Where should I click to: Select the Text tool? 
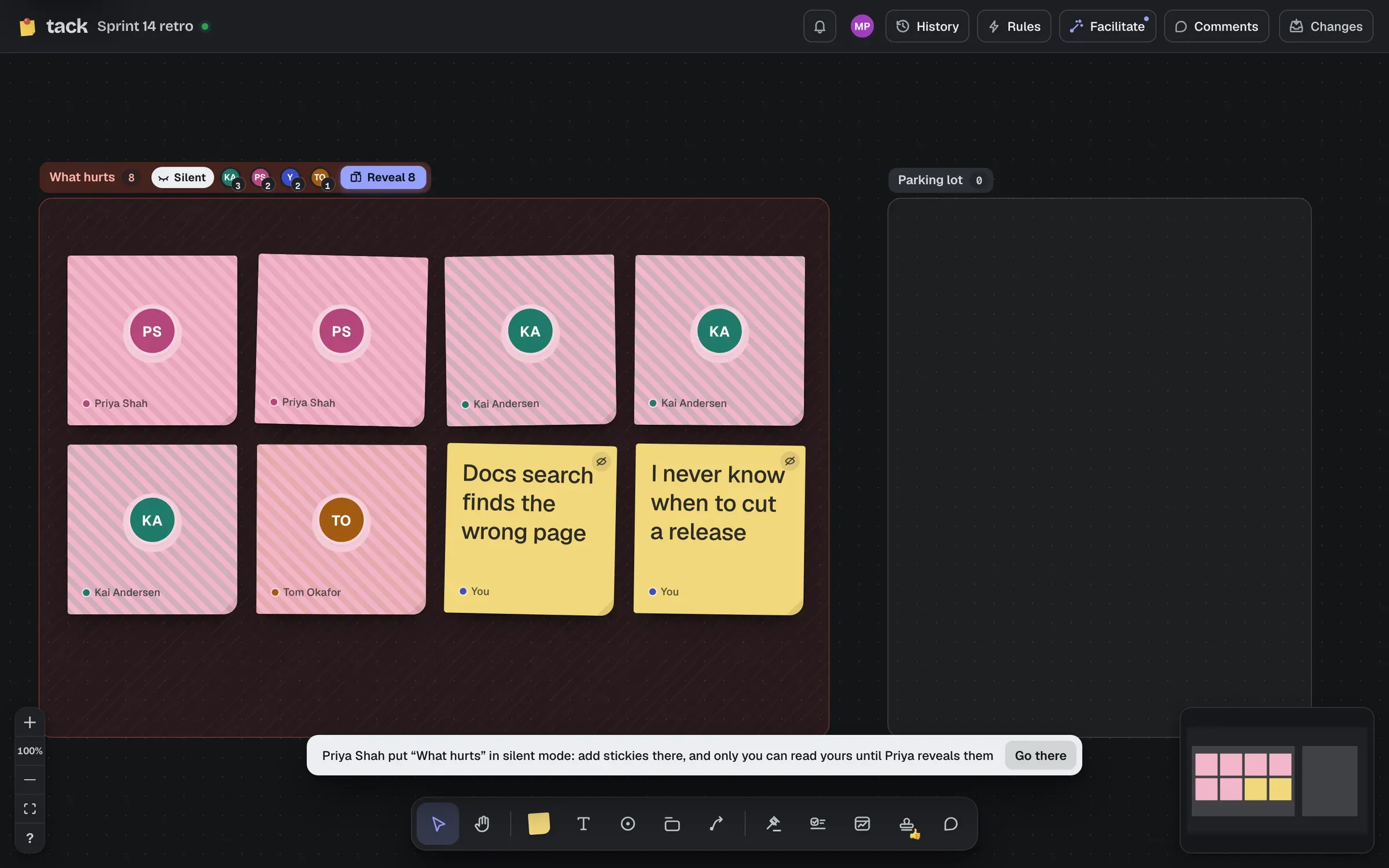coord(583,823)
